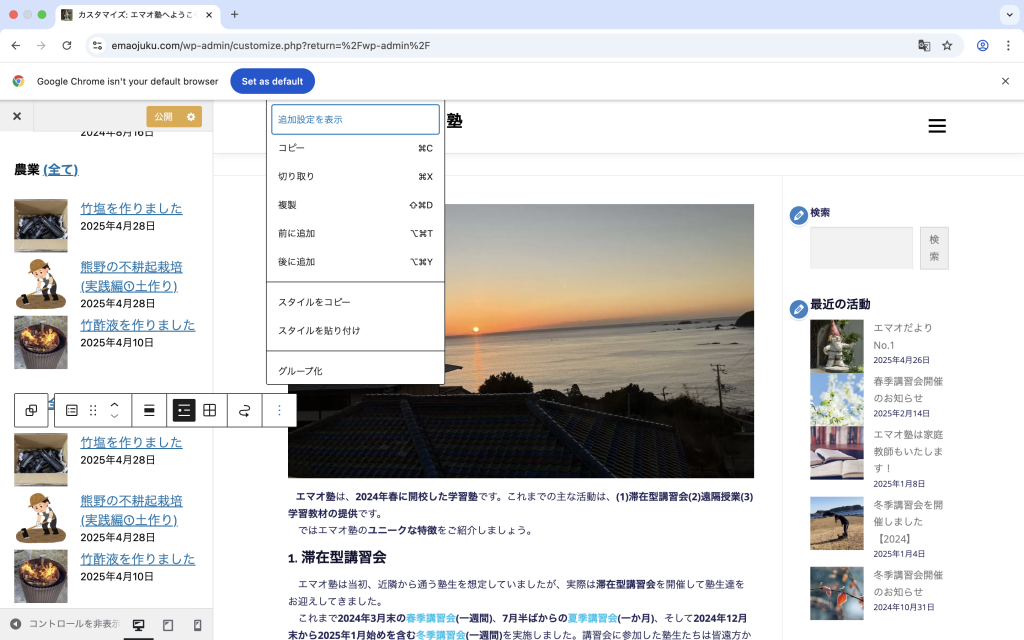Reload the page with the refresh icon

point(67,45)
